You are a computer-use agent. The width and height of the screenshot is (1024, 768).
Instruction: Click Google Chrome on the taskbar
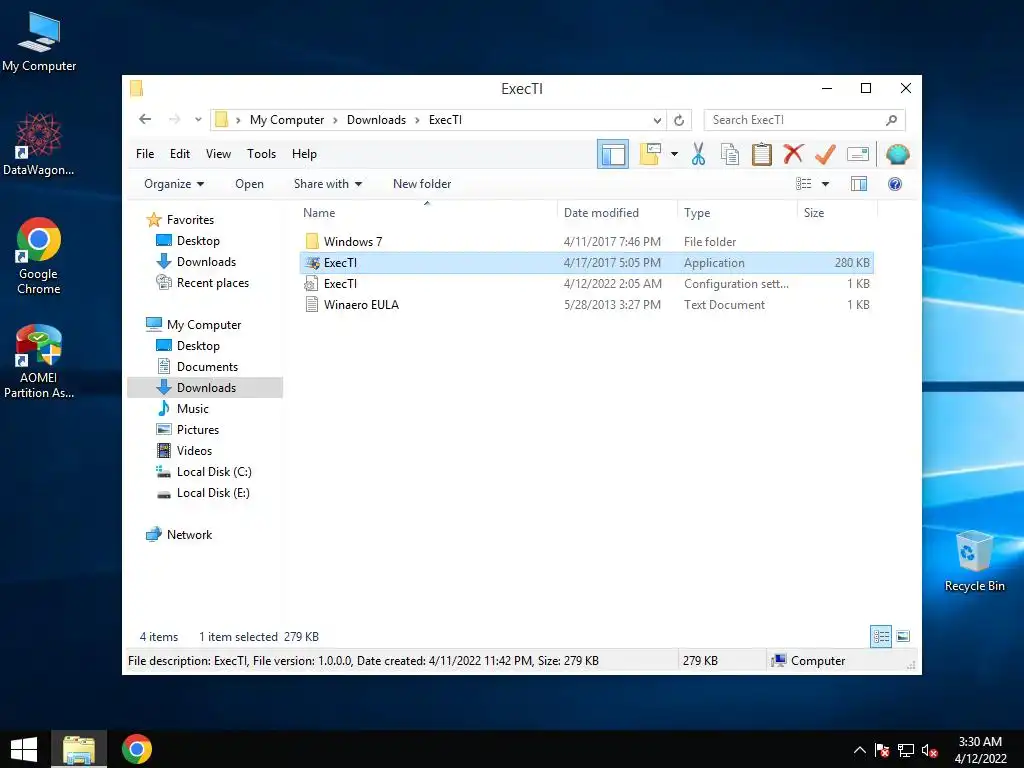pyautogui.click(x=136, y=749)
